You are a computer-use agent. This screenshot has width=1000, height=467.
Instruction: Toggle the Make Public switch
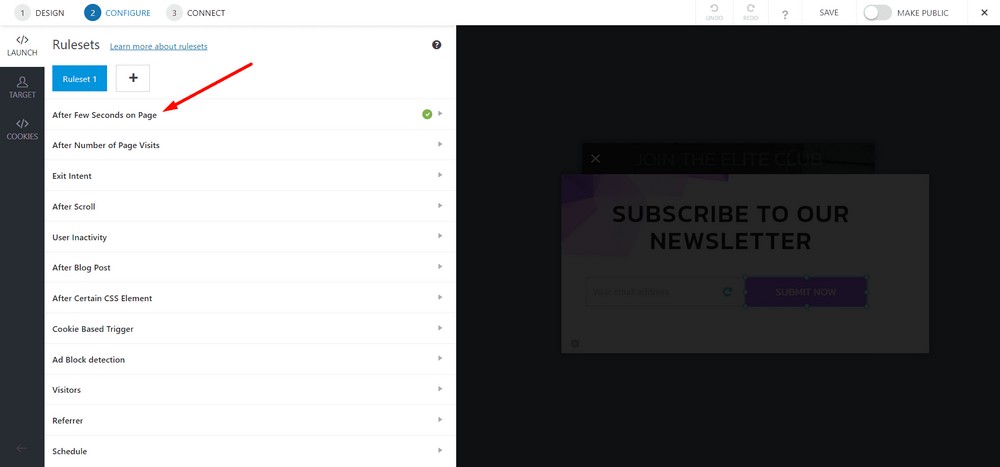[x=877, y=13]
